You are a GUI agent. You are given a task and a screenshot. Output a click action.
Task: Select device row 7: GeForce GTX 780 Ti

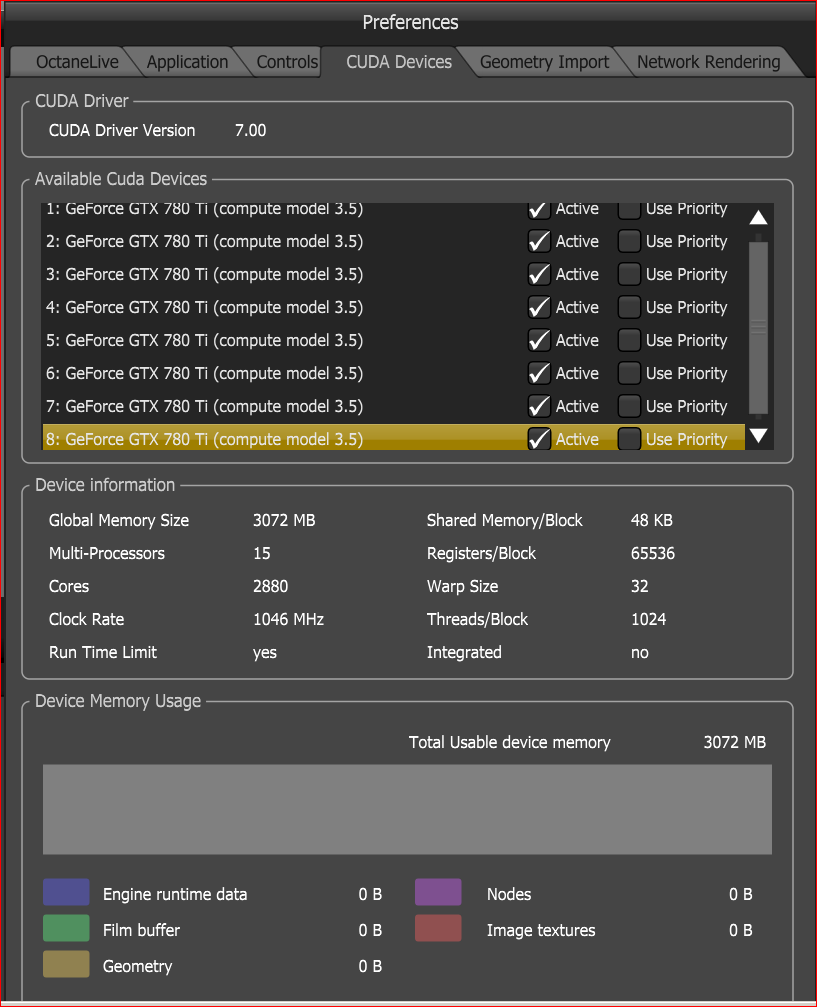coord(393,407)
